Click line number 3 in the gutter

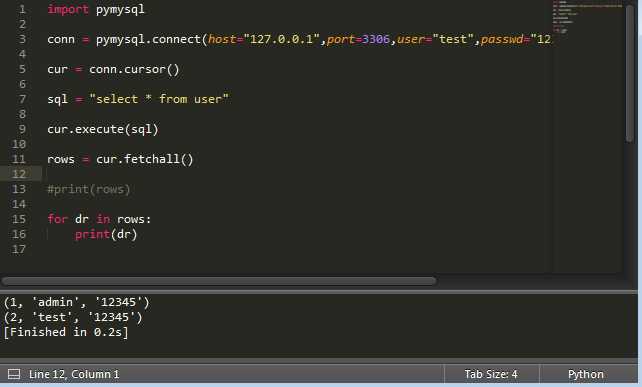[x=23, y=39]
